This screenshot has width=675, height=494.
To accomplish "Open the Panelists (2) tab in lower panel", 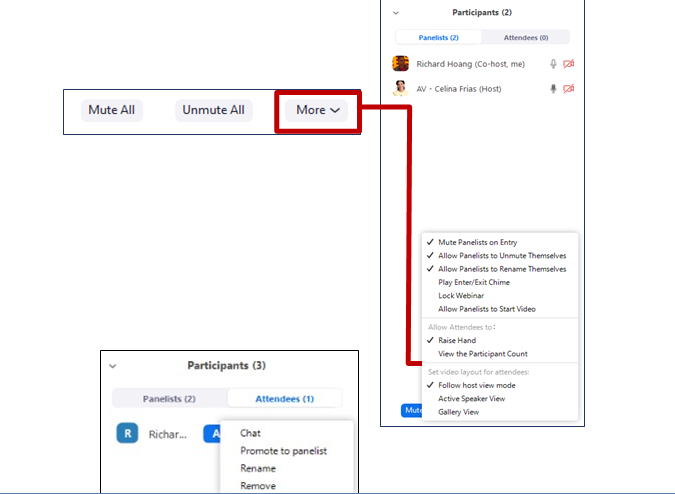I will click(170, 398).
